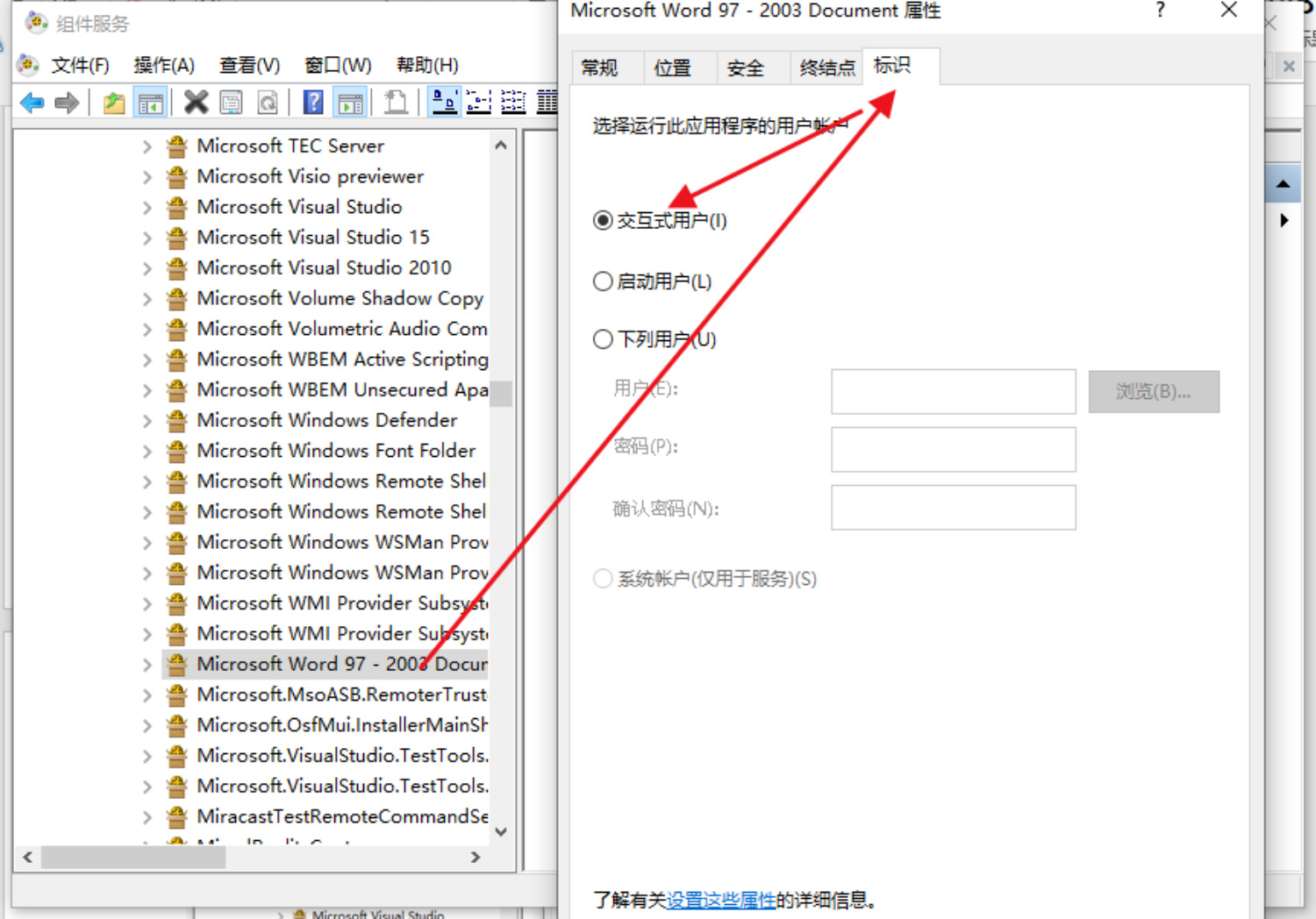Click the Microsoft Windows Defender package icon
Viewport: 1316px width, 919px height.
click(x=177, y=420)
